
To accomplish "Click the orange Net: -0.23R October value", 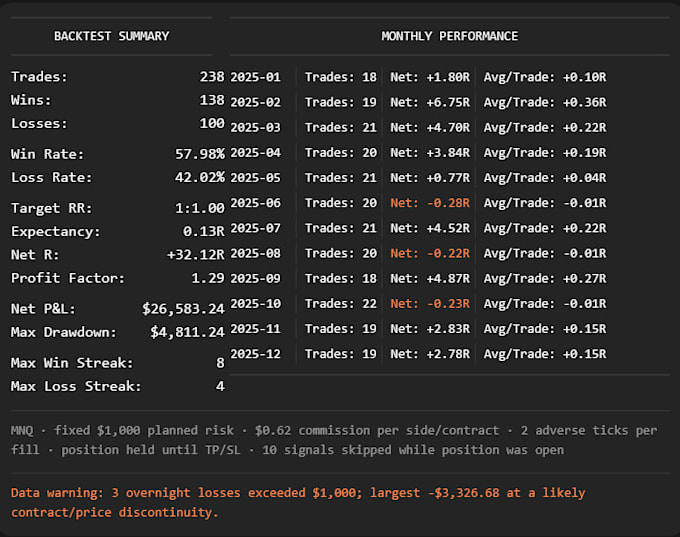I will click(430, 304).
